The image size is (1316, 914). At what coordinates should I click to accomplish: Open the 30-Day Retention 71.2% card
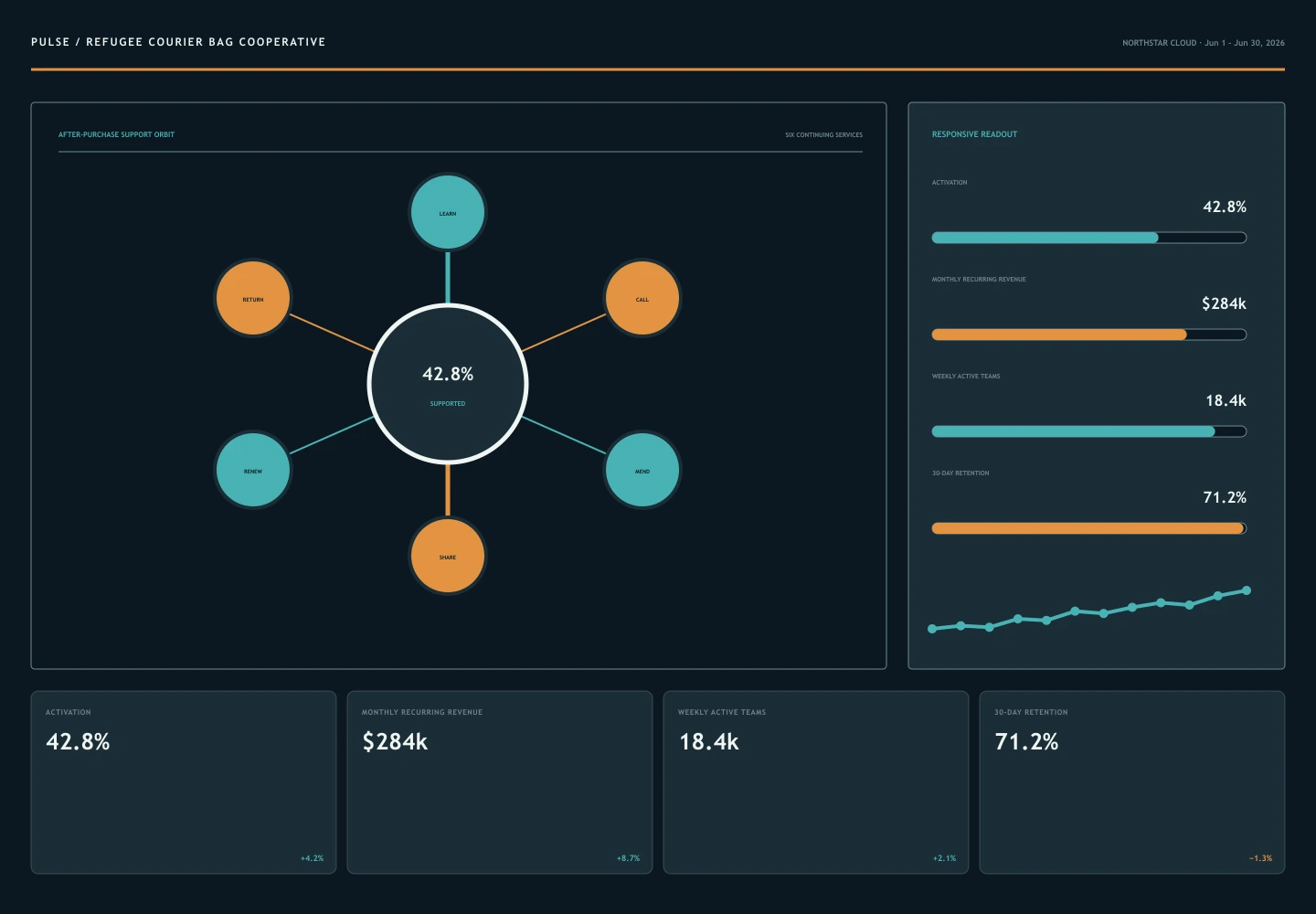click(x=1132, y=782)
